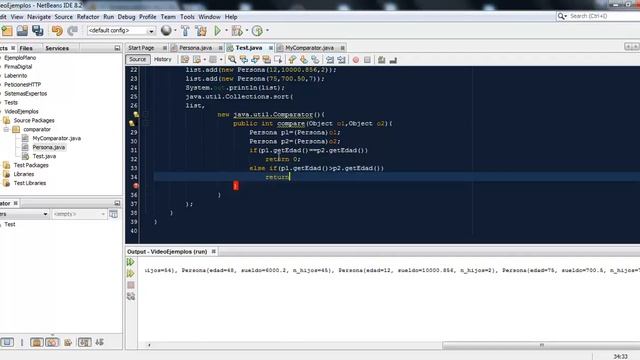This screenshot has width=640, height=360.
Task: Click the Debug Project icon
Action: click(237, 31)
